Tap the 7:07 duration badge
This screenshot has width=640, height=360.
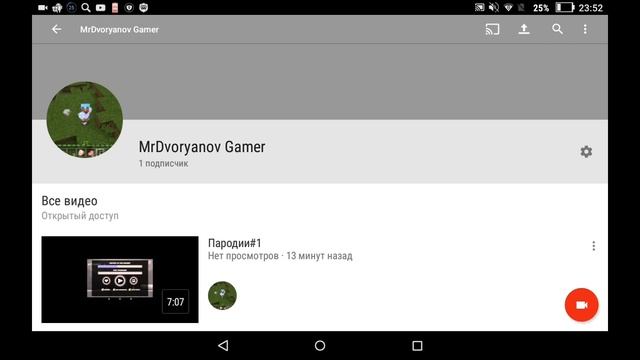click(x=176, y=302)
